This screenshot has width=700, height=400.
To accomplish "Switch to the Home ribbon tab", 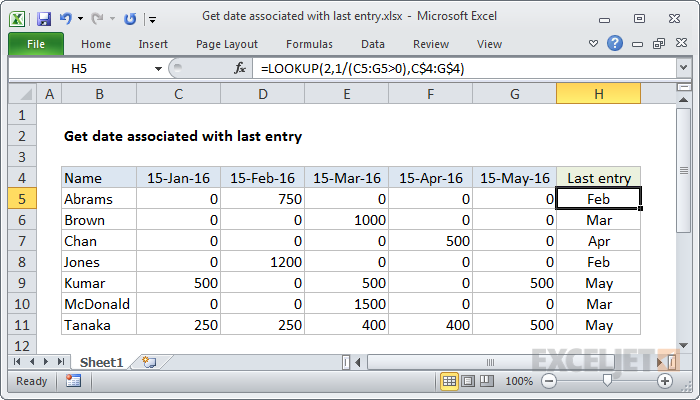I will [96, 44].
